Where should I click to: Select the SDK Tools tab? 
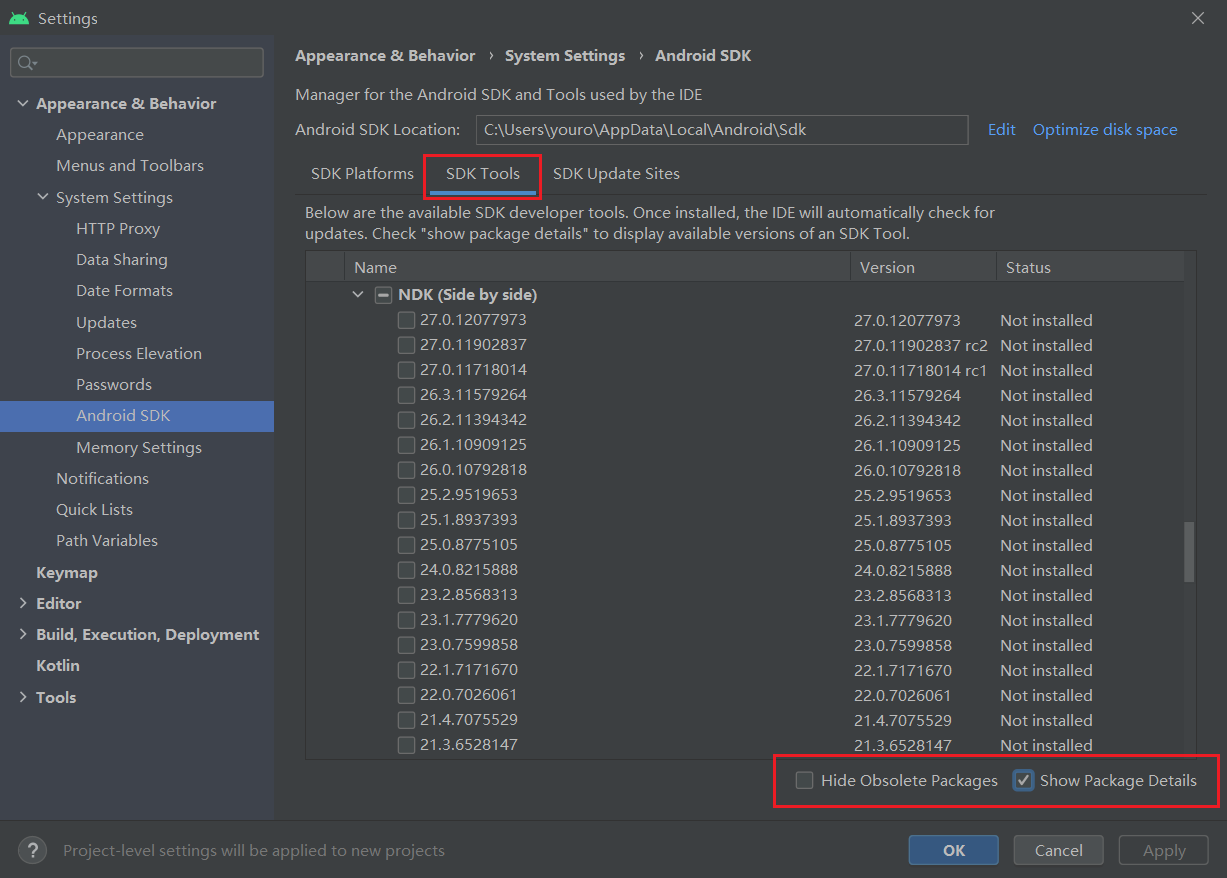pos(483,174)
